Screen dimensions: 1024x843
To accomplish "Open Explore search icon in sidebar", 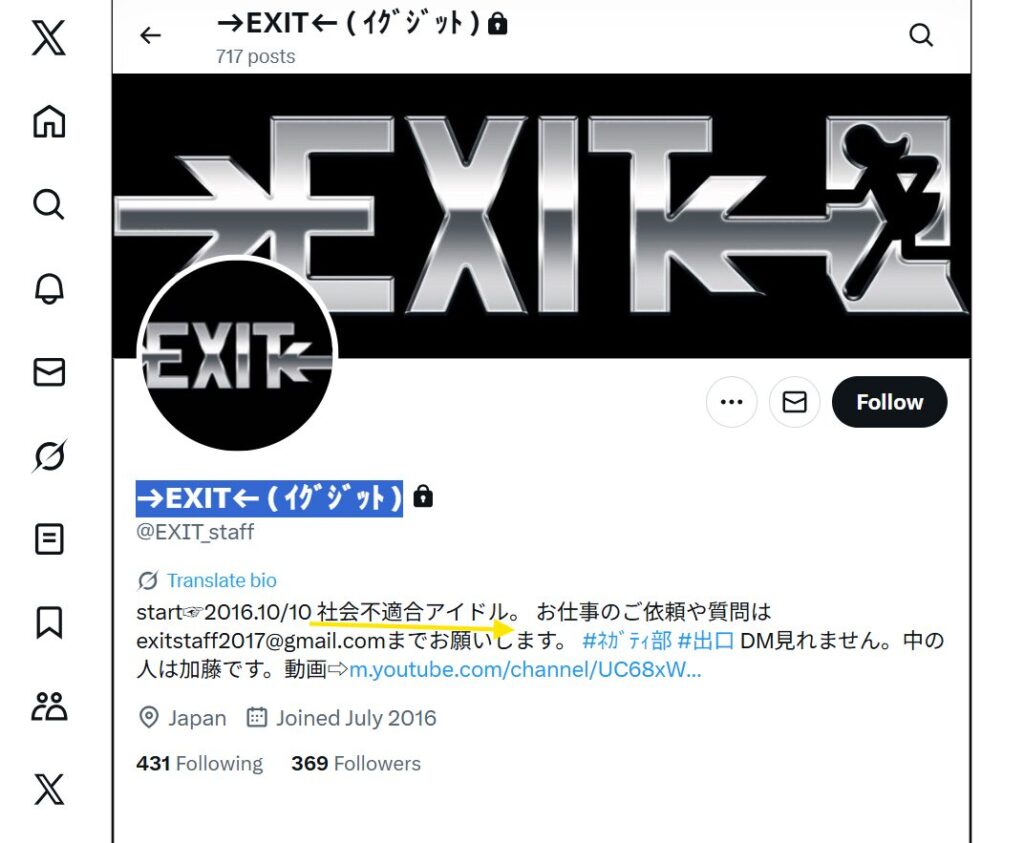I will click(49, 204).
